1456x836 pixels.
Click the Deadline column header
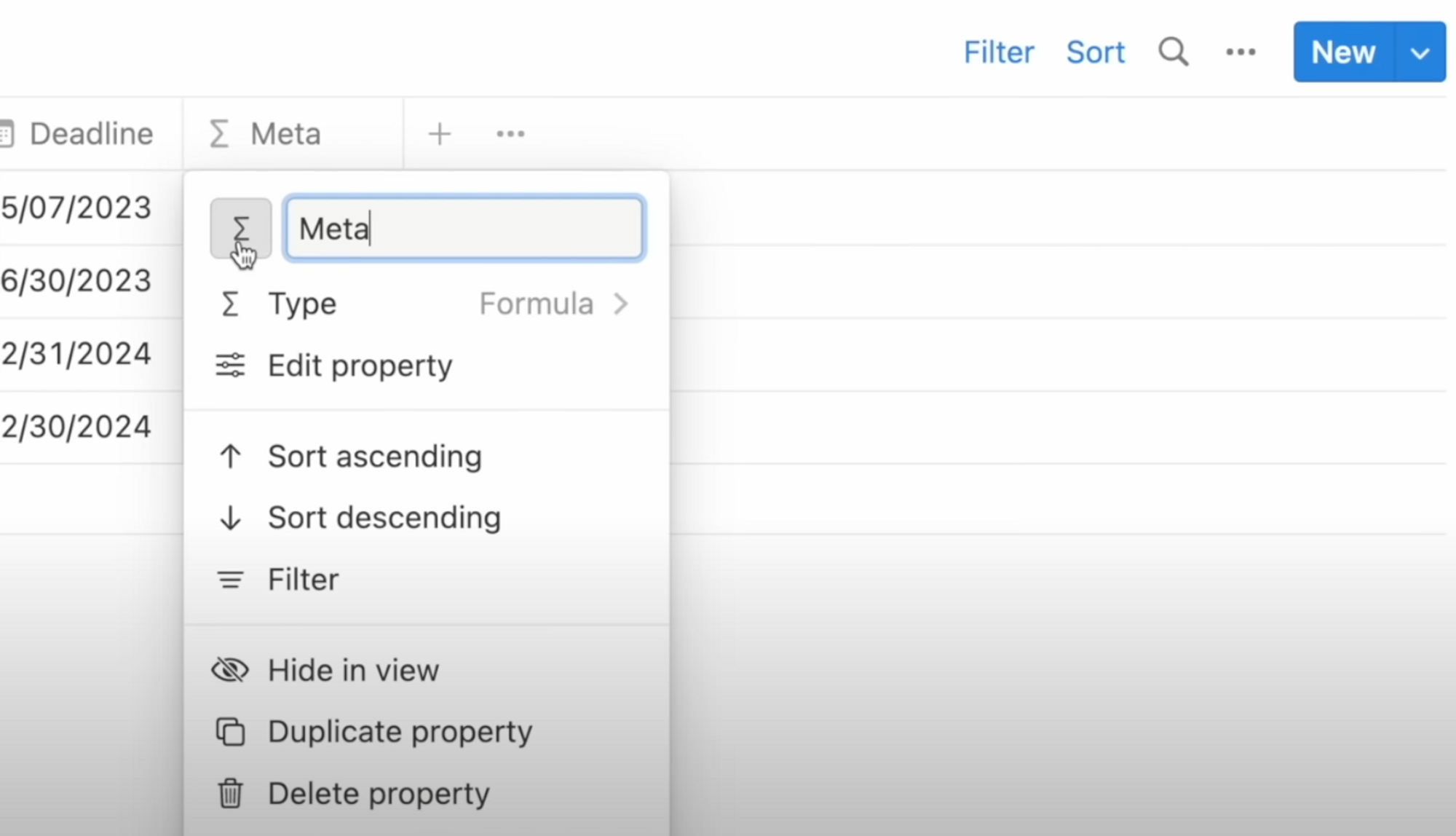tap(91, 134)
